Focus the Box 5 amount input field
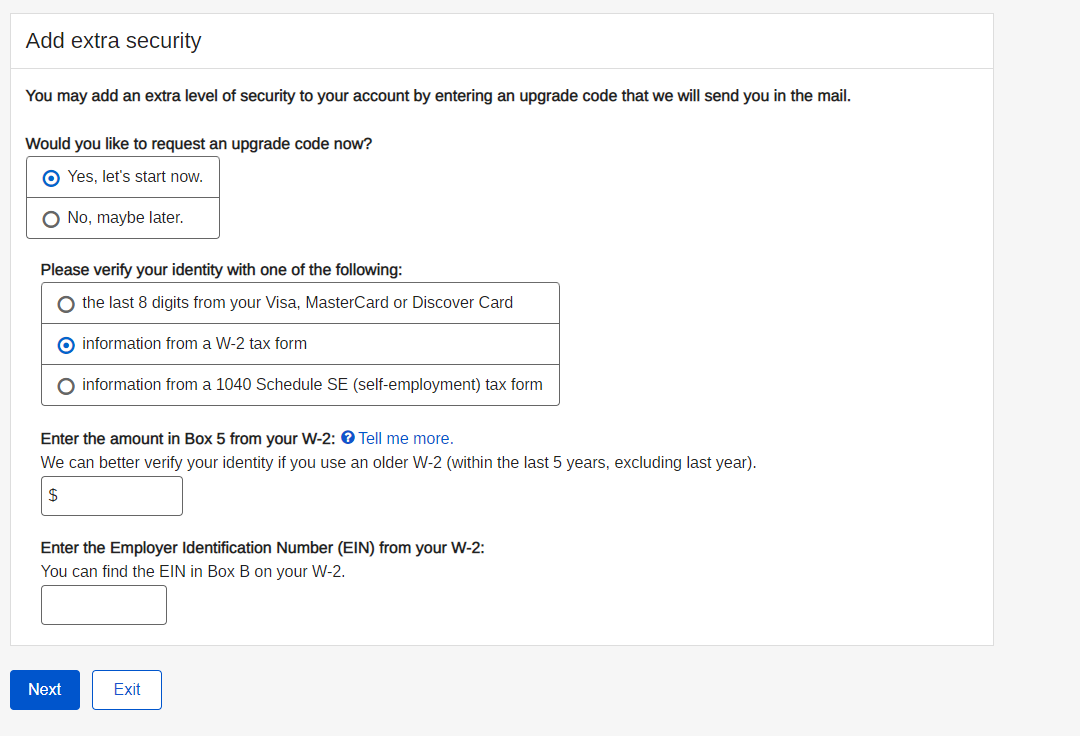This screenshot has height=736, width=1080. point(120,496)
